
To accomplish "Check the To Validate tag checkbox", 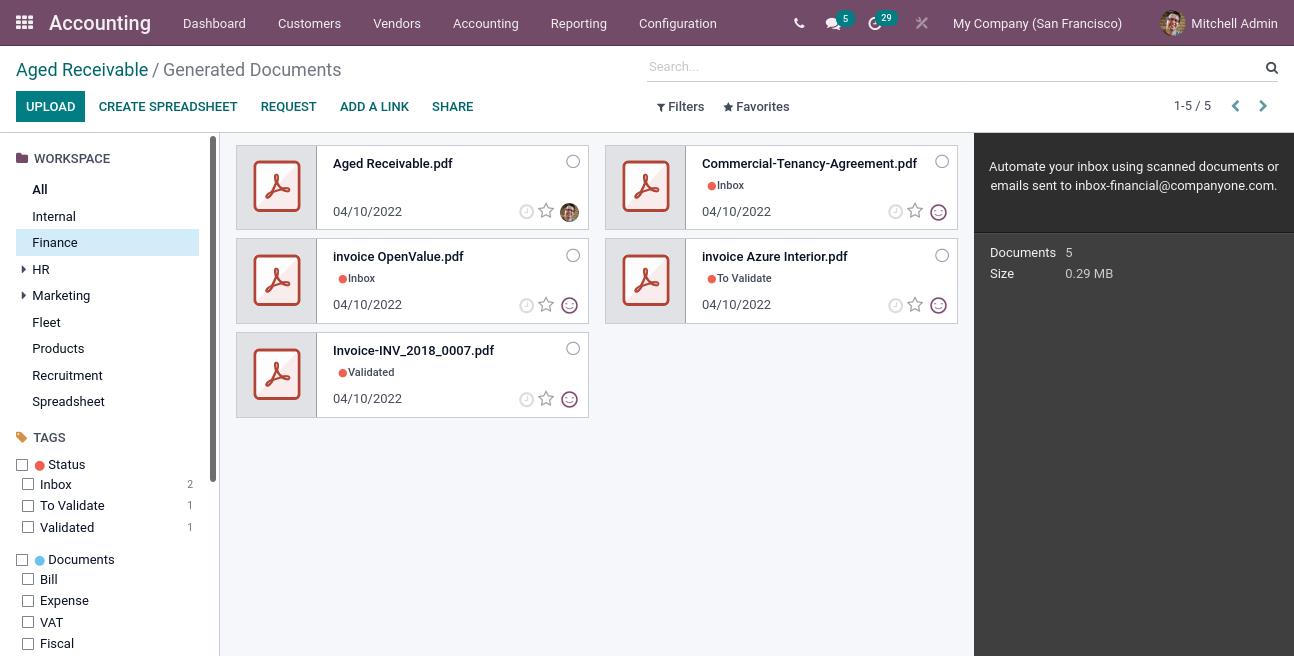I will (x=28, y=506).
